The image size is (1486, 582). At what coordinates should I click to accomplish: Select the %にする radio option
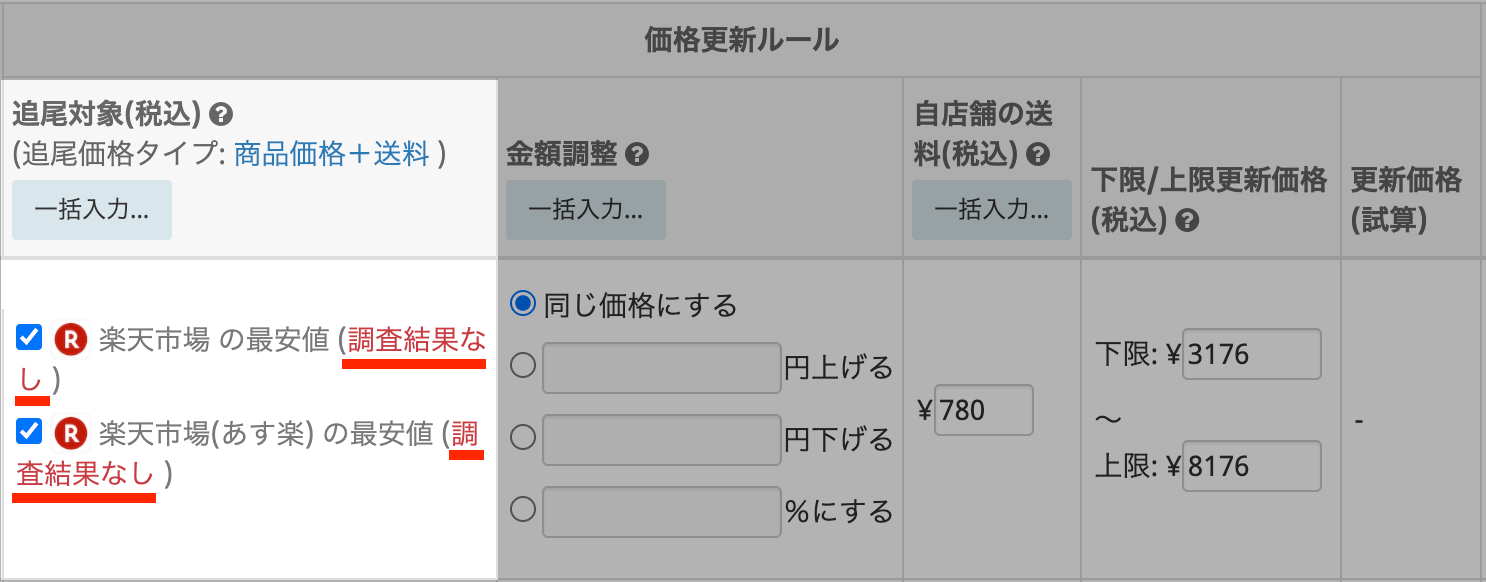(523, 510)
